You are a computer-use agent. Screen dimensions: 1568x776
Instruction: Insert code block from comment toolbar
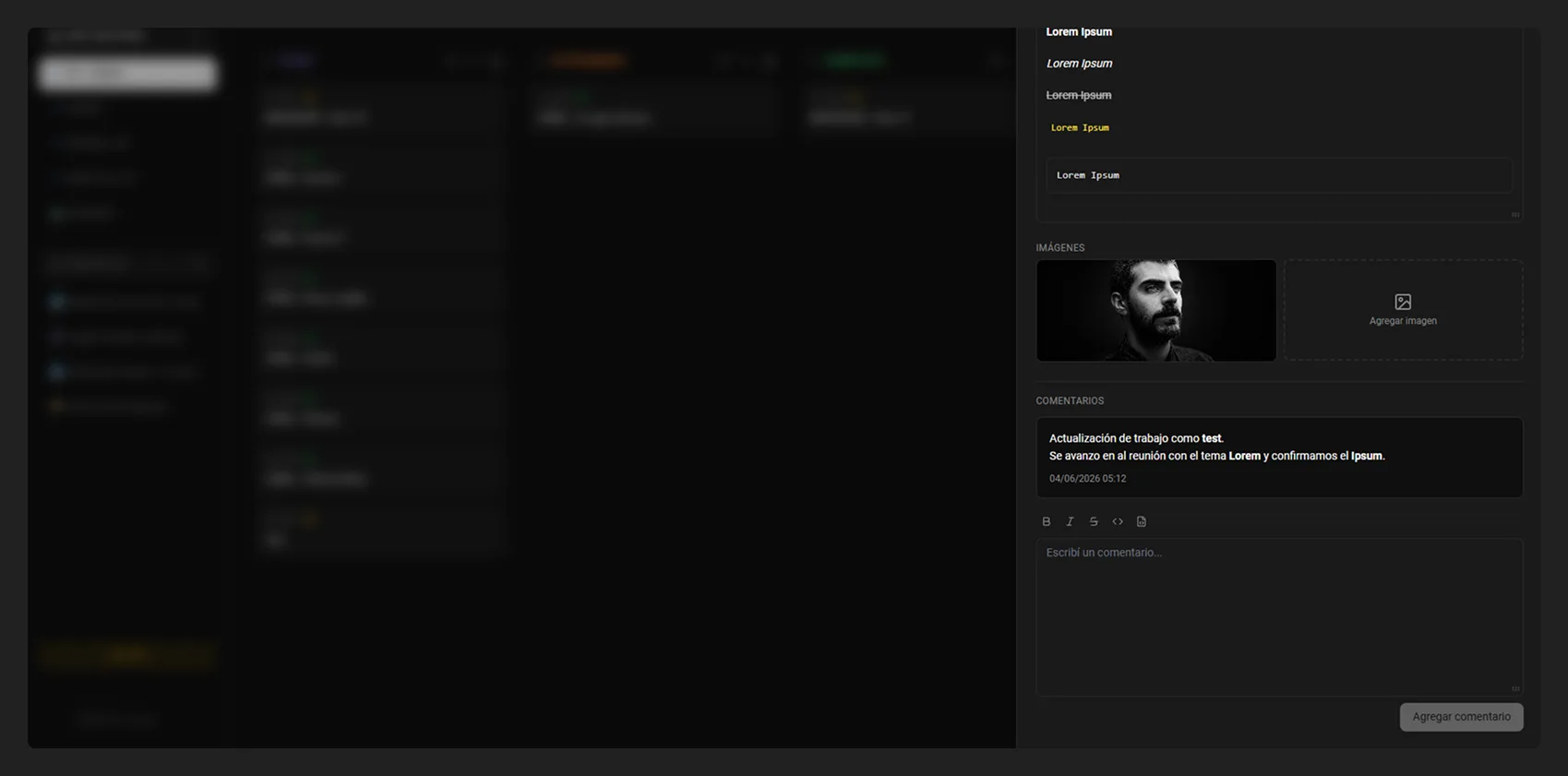(x=1142, y=522)
